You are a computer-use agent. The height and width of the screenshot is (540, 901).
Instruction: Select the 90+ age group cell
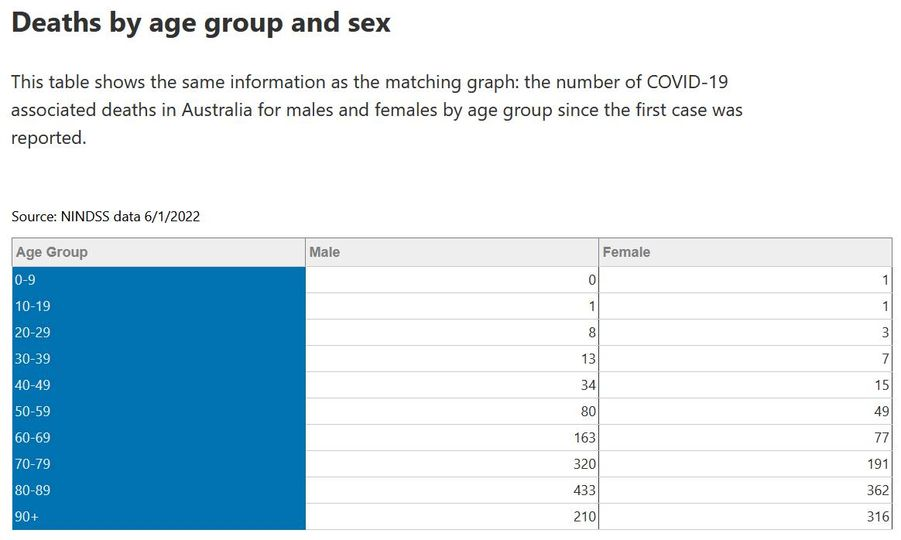[x=159, y=516]
